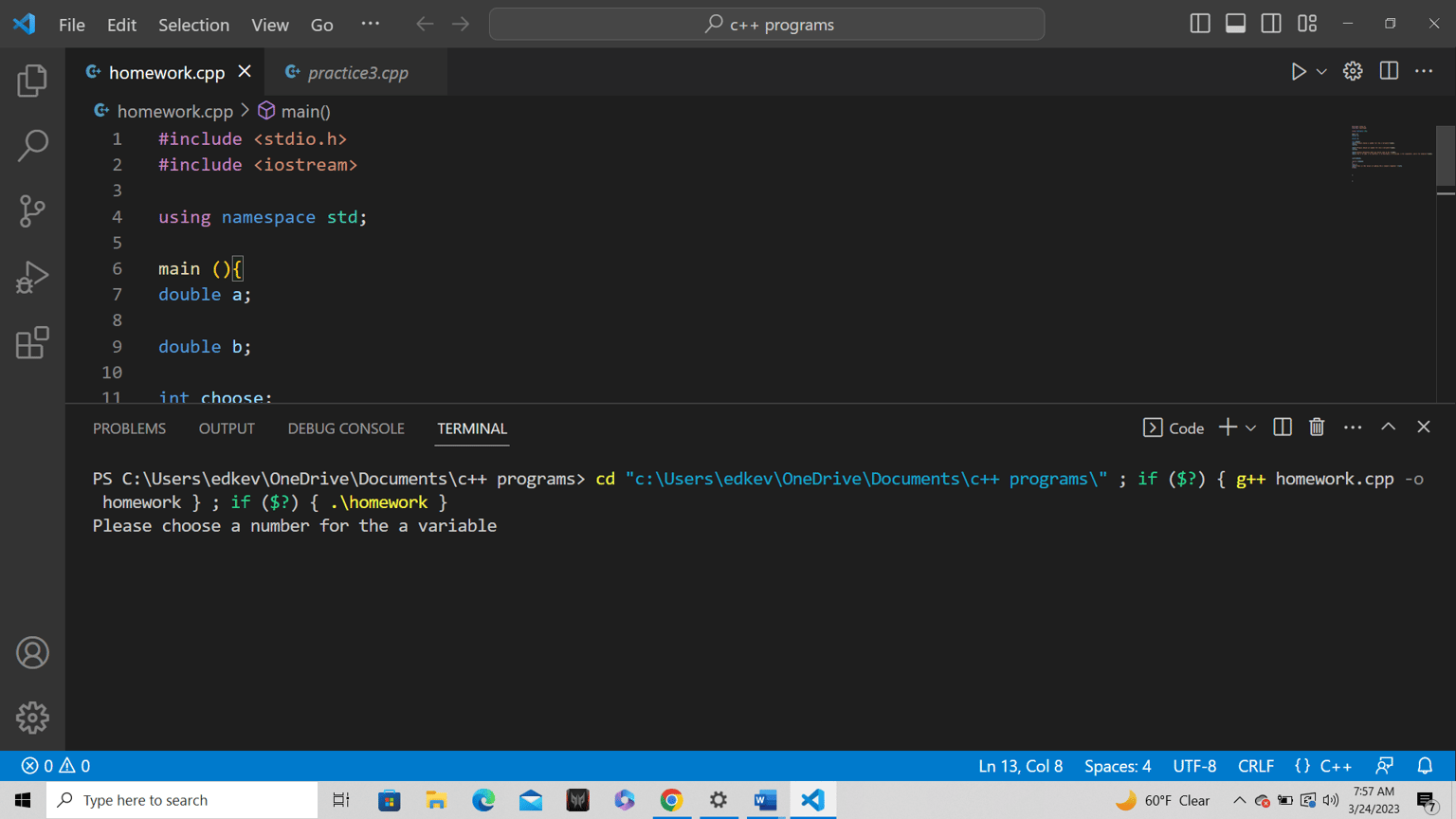Open the Run and Debug view
1456x819 pixels.
click(32, 277)
